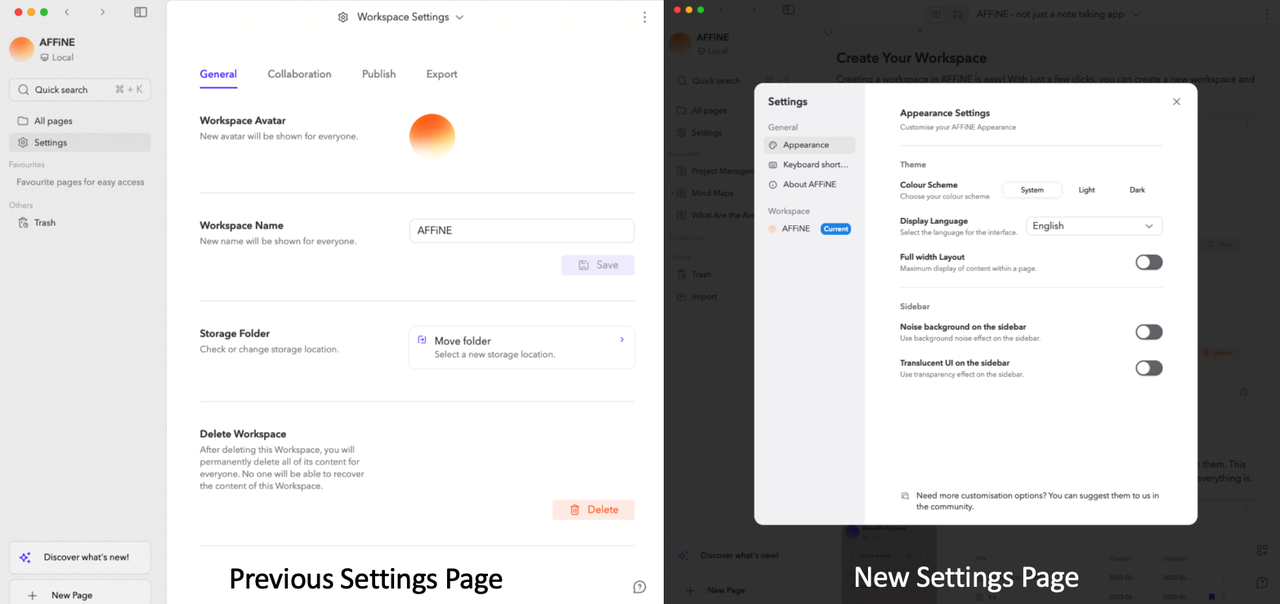Switch to Collaboration tab

pos(299,74)
